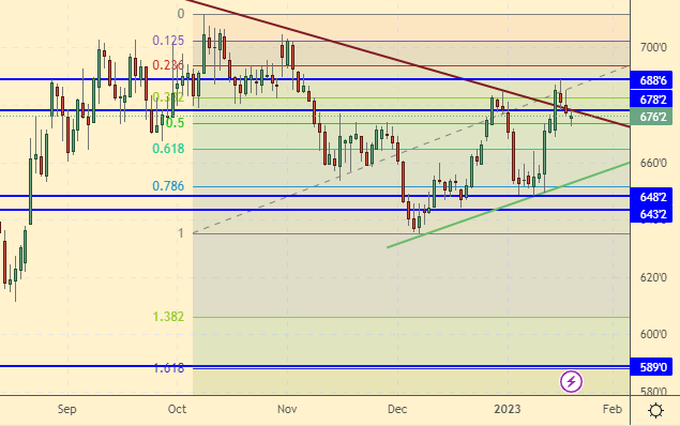This screenshot has height=426, width=680.
Task: Click the 589'0 price level label
Action: [x=654, y=367]
